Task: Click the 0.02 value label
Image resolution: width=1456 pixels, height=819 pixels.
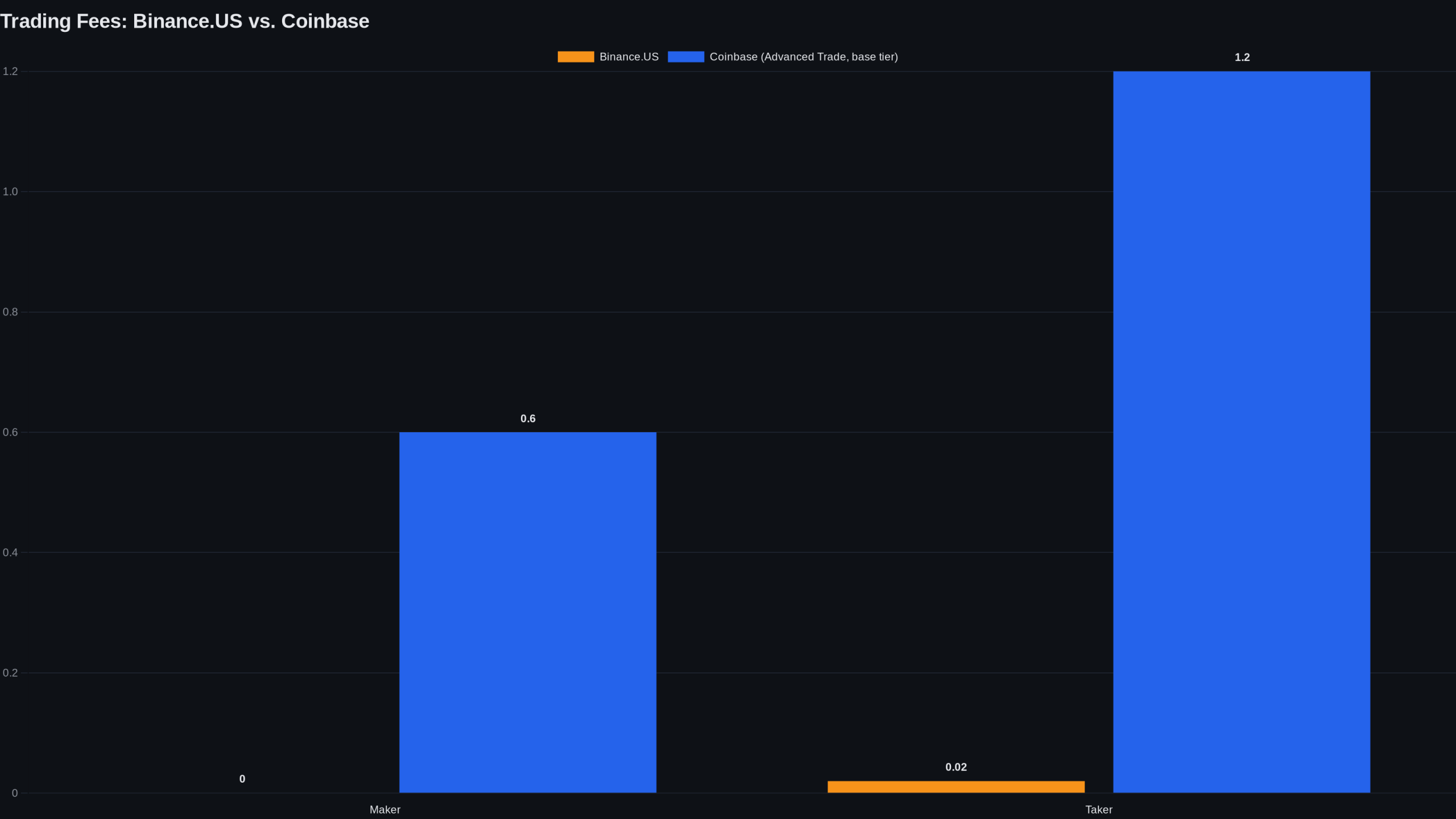Action: [956, 767]
